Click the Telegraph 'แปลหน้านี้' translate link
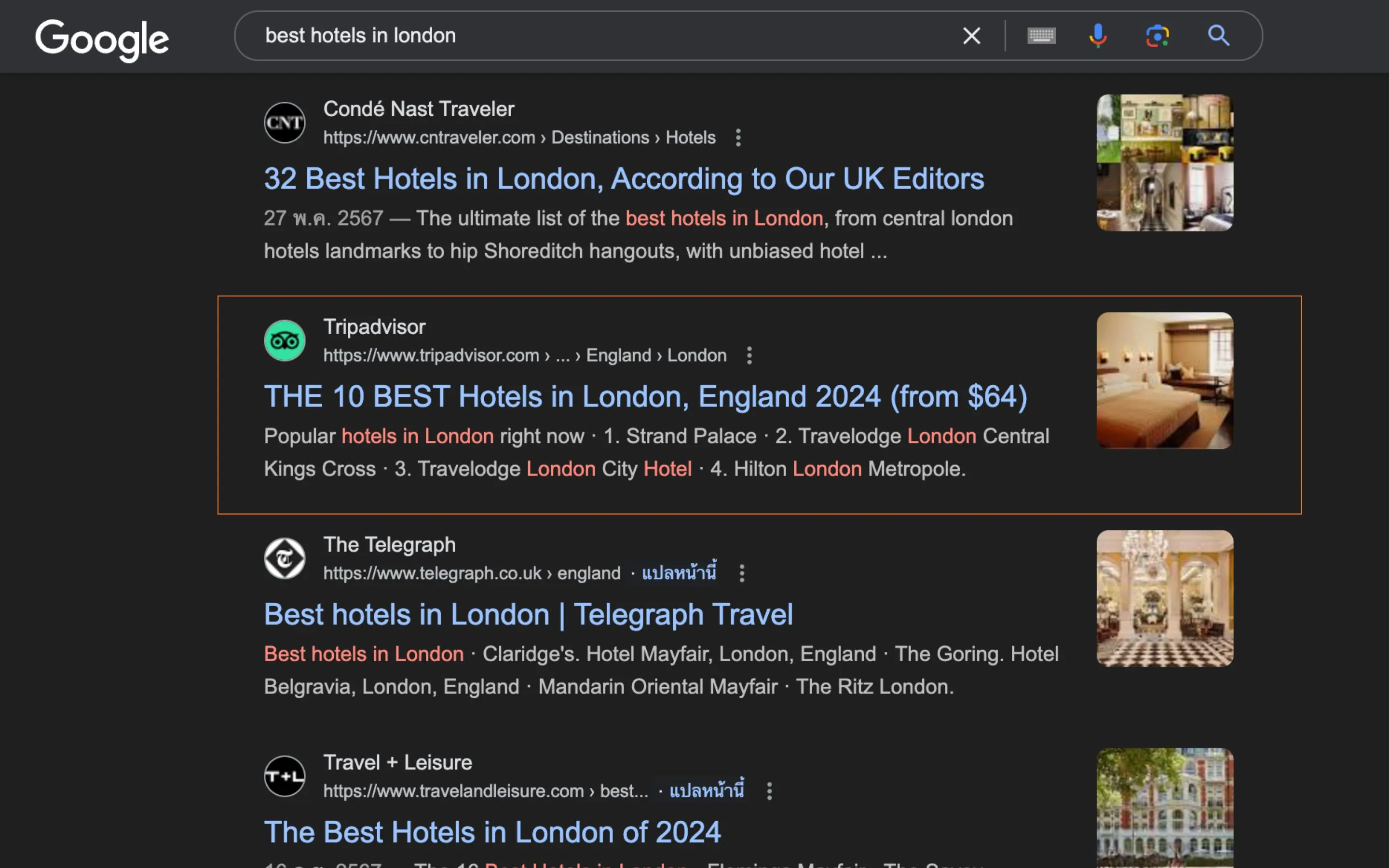The width and height of the screenshot is (1389, 868). [679, 572]
